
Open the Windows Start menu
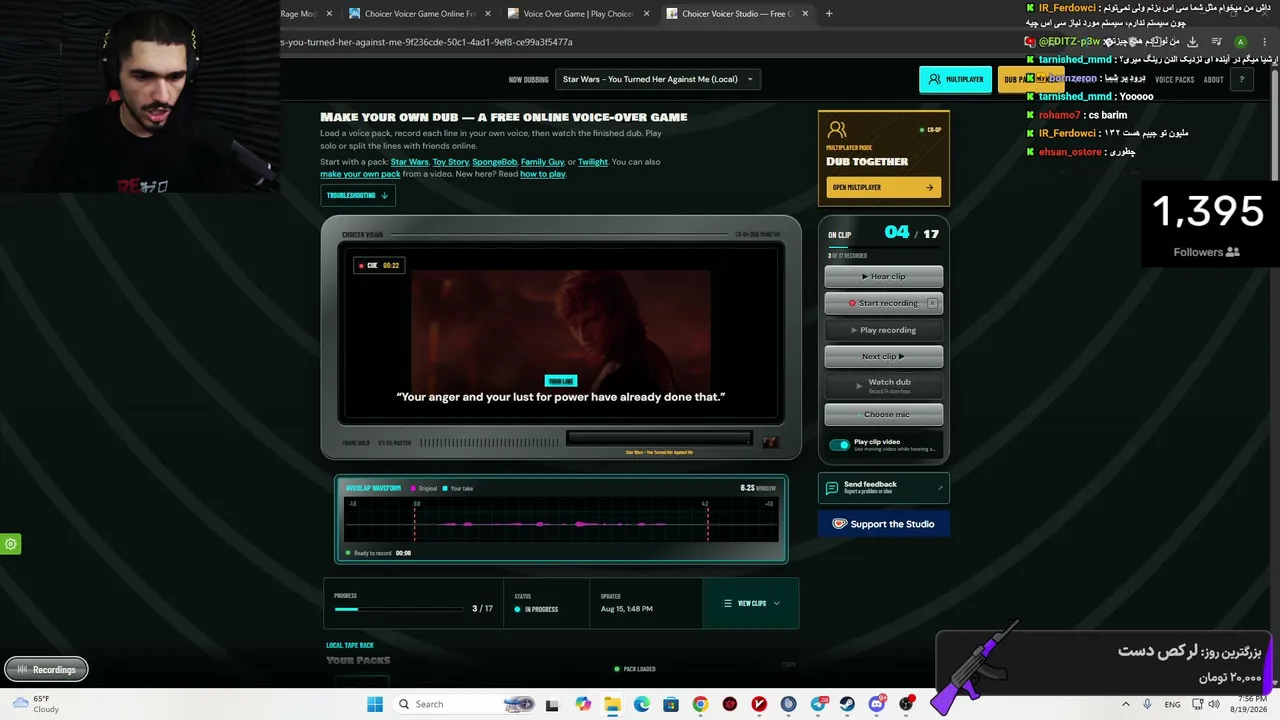375,704
